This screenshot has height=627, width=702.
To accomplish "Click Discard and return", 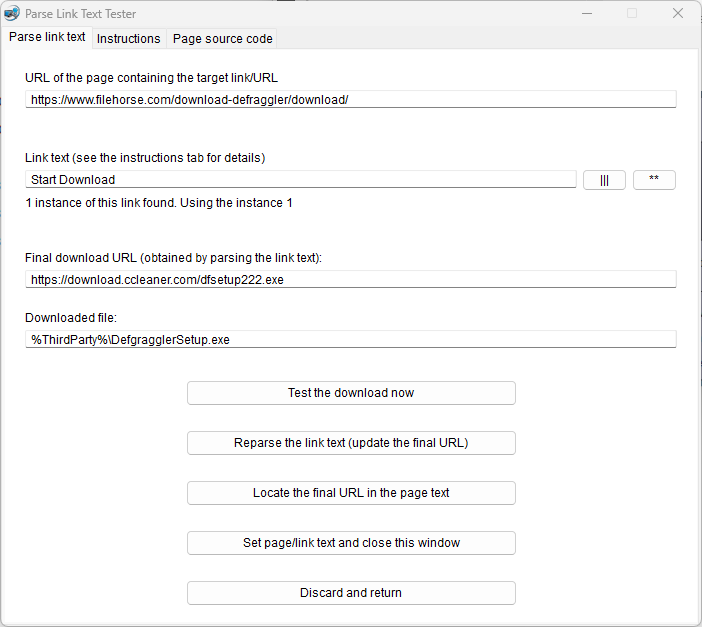I will [351, 593].
